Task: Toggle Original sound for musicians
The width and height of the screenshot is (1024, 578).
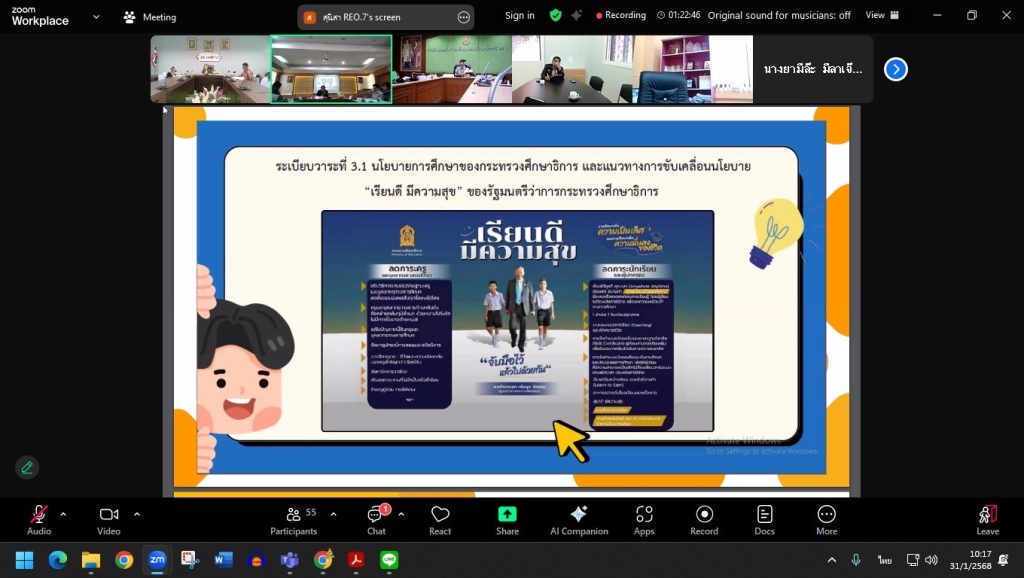Action: 779,15
